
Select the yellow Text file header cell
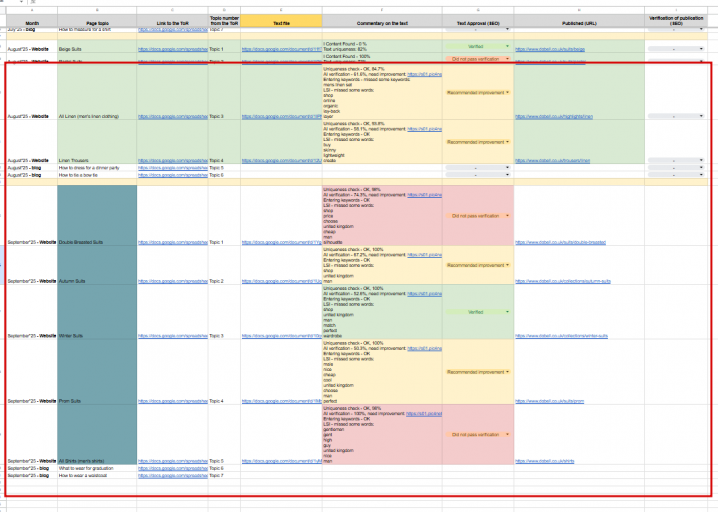pyautogui.click(x=281, y=21)
